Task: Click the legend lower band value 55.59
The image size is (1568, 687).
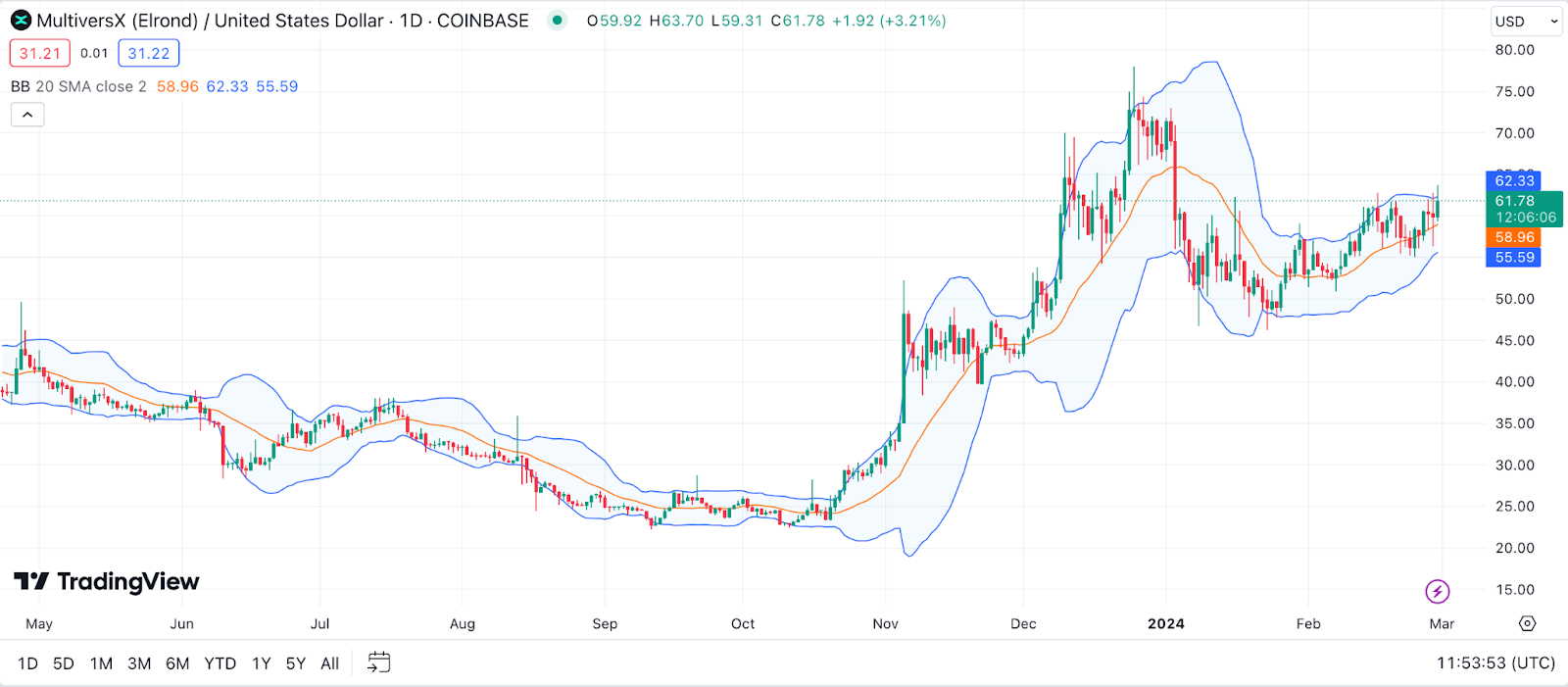Action: (x=277, y=87)
